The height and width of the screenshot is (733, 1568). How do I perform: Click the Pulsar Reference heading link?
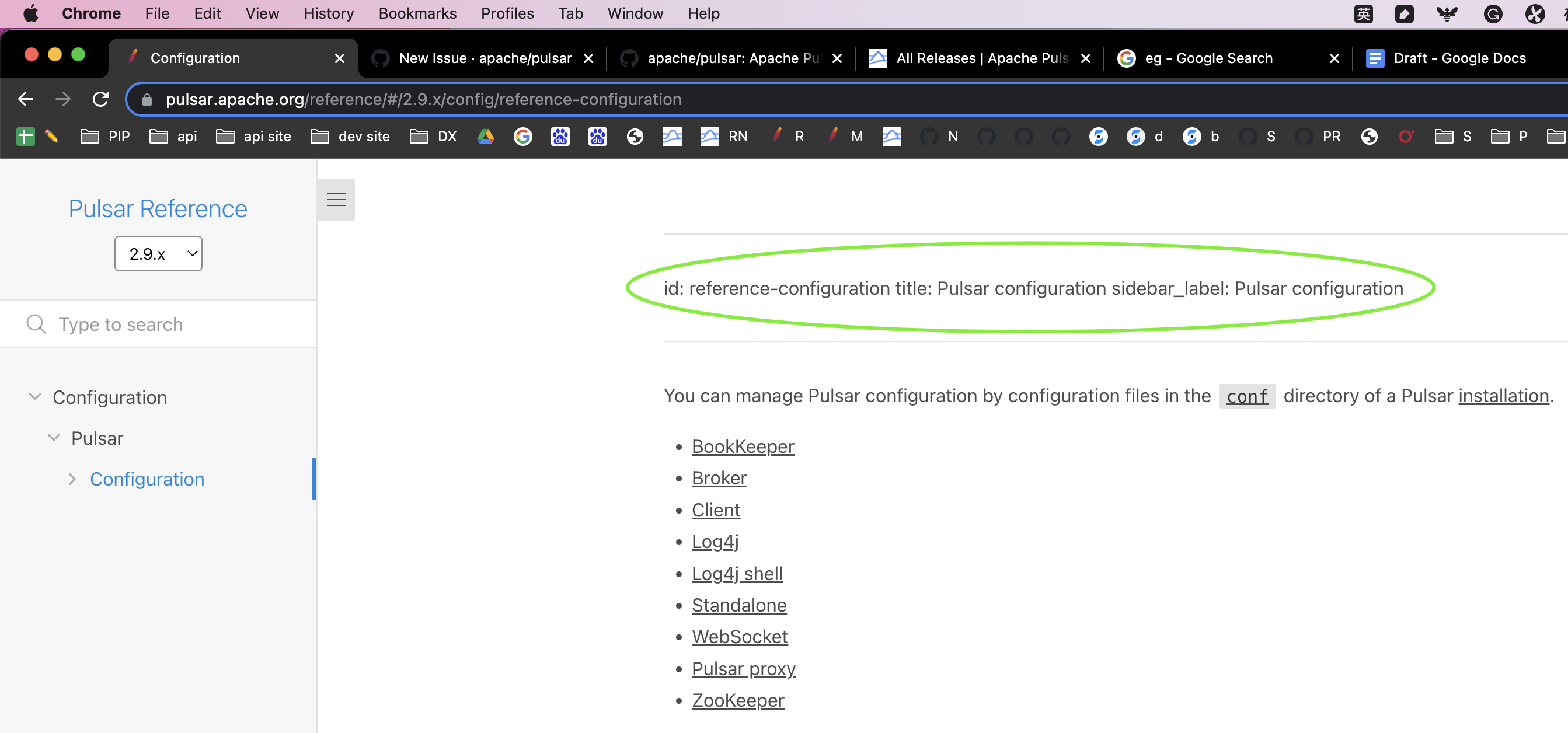(x=158, y=209)
